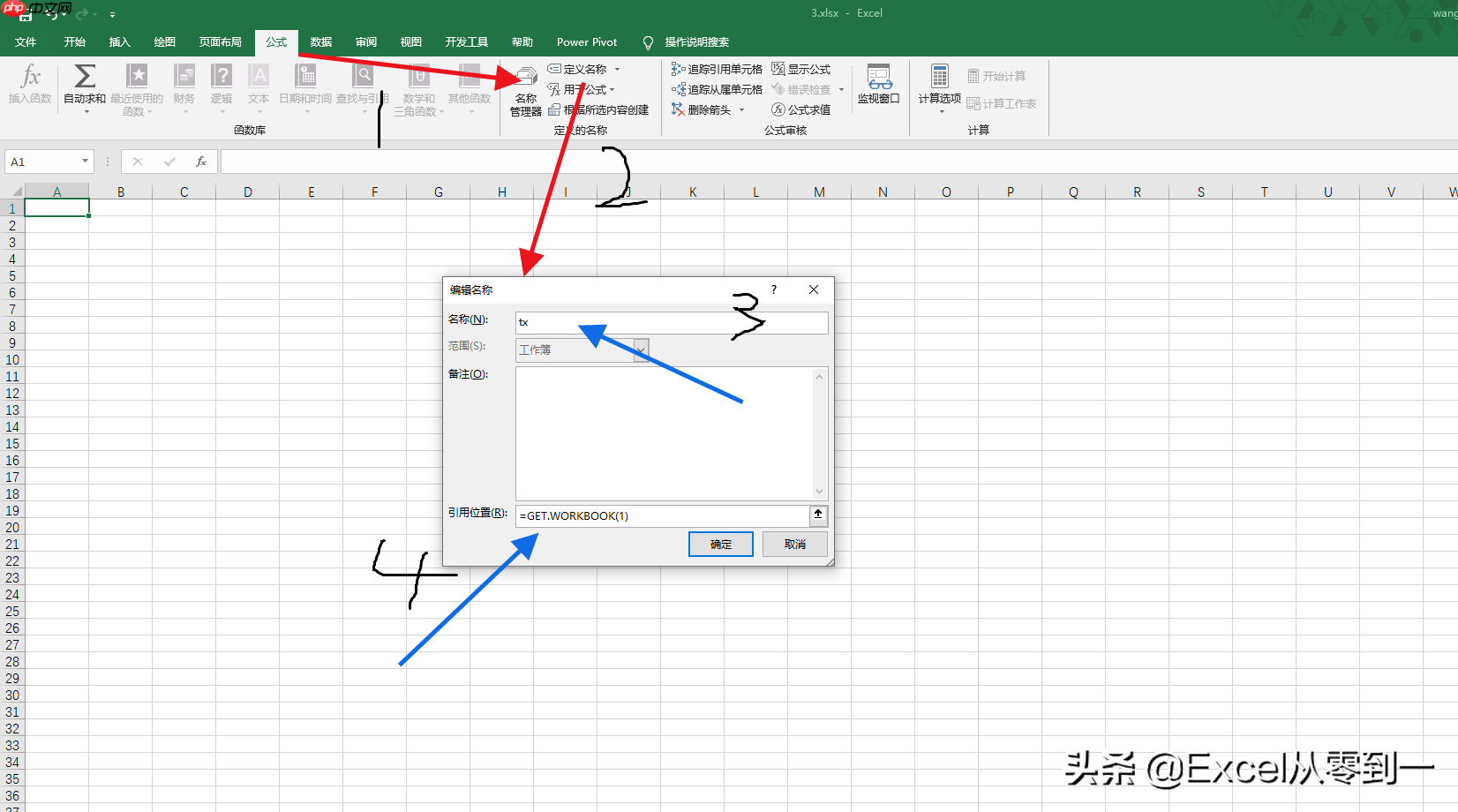Switch to the 开发工具 ribbon tab
The width and height of the screenshot is (1458, 812).
pos(466,41)
